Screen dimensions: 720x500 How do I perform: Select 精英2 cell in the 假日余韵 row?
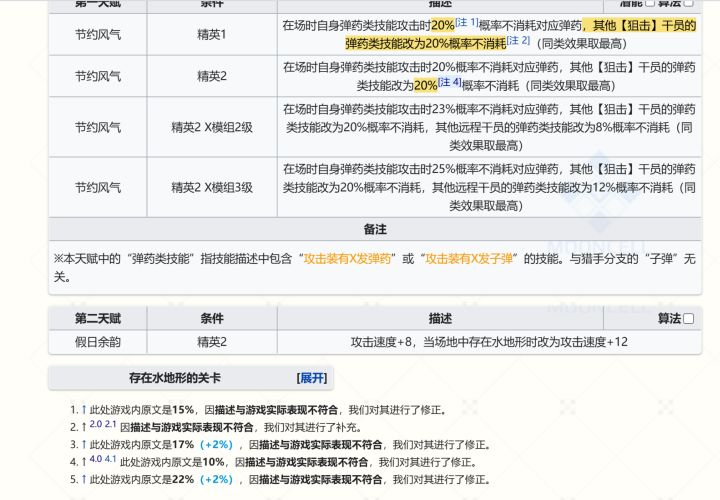(x=212, y=342)
